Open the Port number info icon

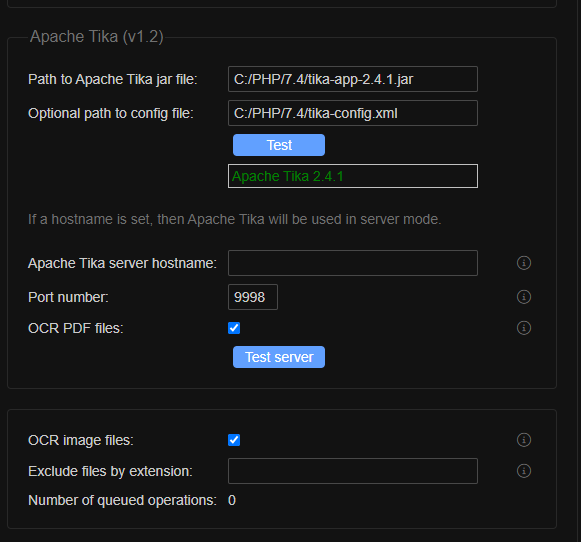click(524, 297)
